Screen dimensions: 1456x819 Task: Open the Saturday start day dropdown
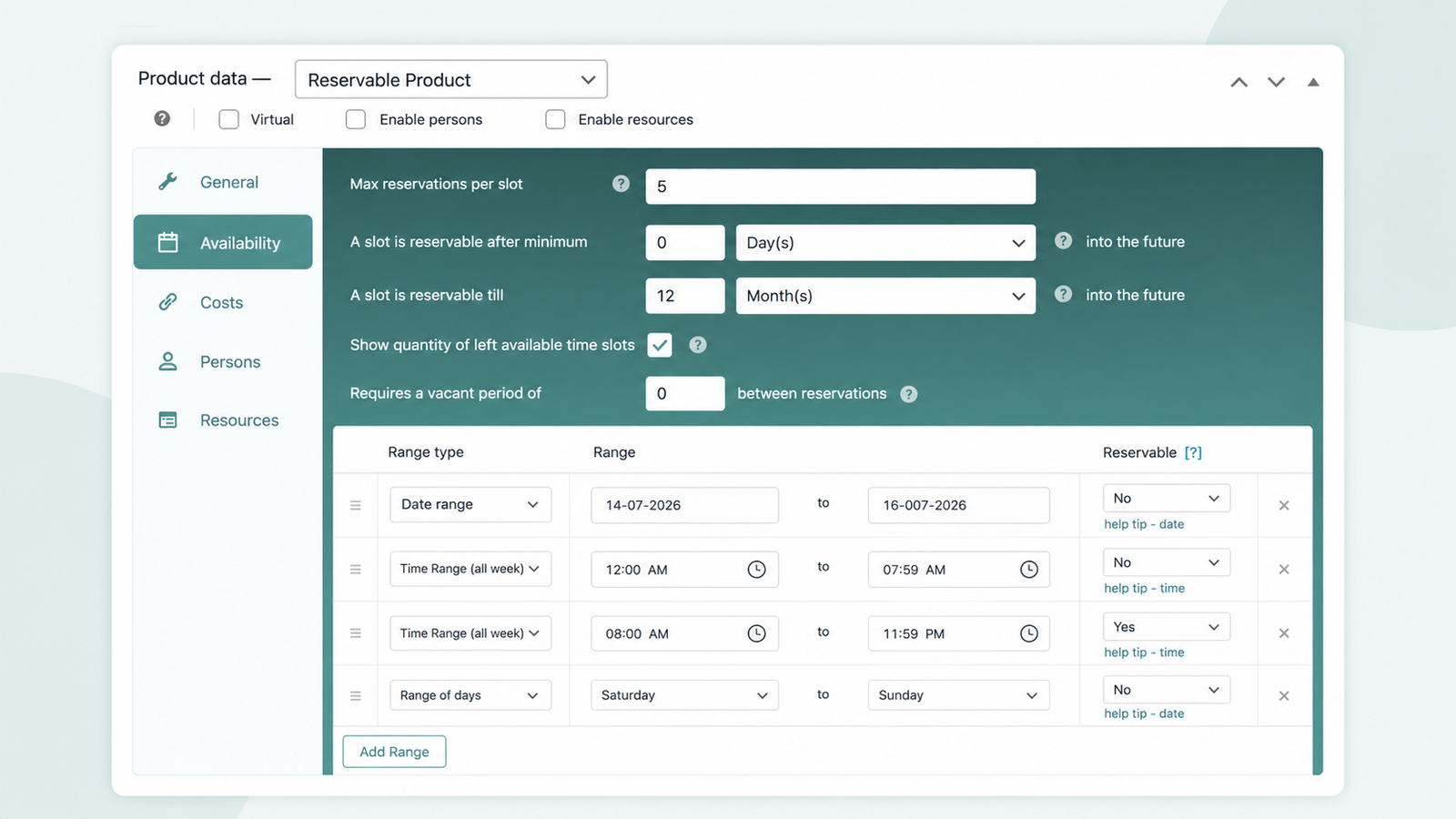tap(684, 695)
